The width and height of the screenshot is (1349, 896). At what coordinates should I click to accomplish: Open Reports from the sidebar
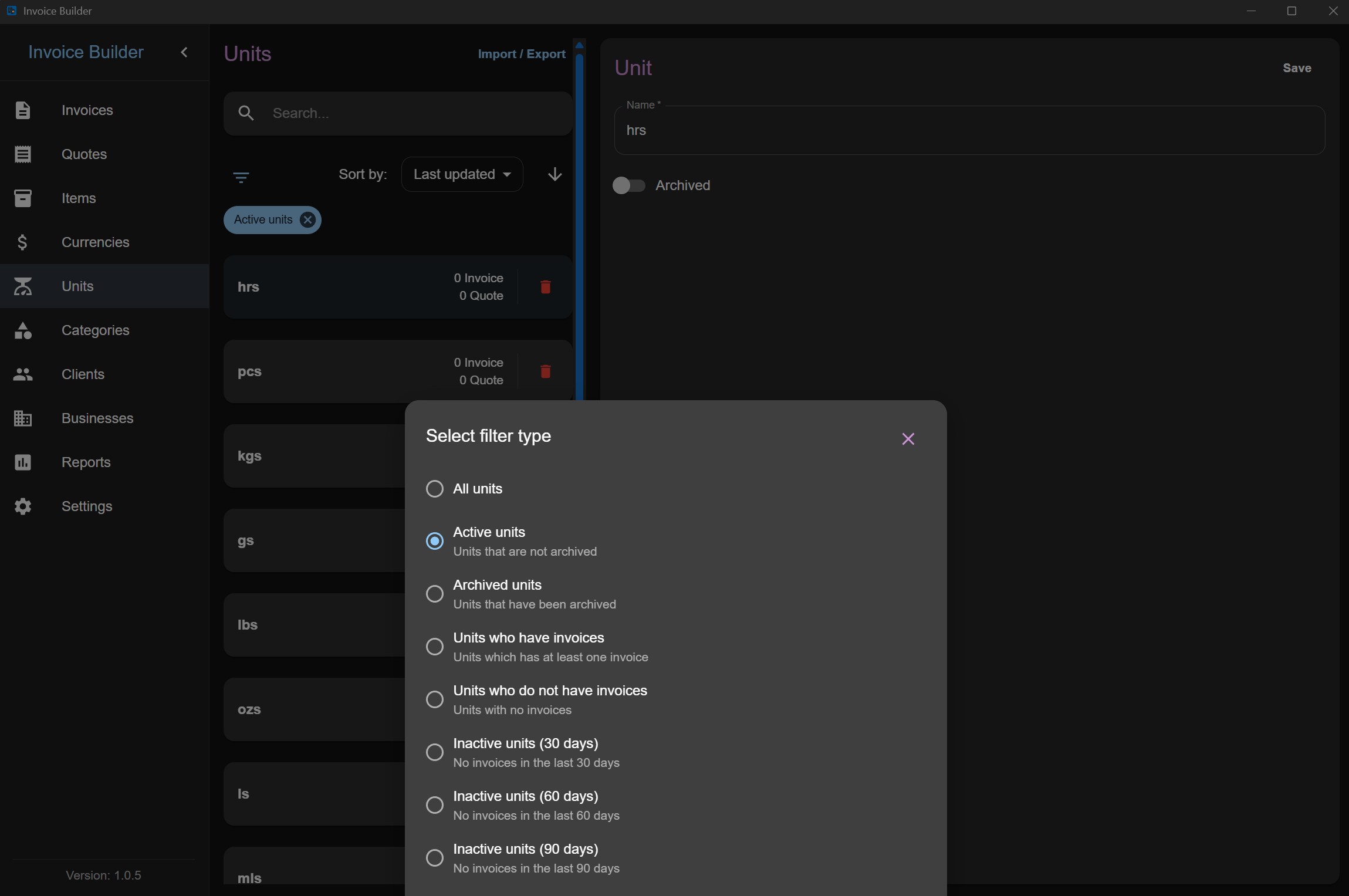point(104,462)
